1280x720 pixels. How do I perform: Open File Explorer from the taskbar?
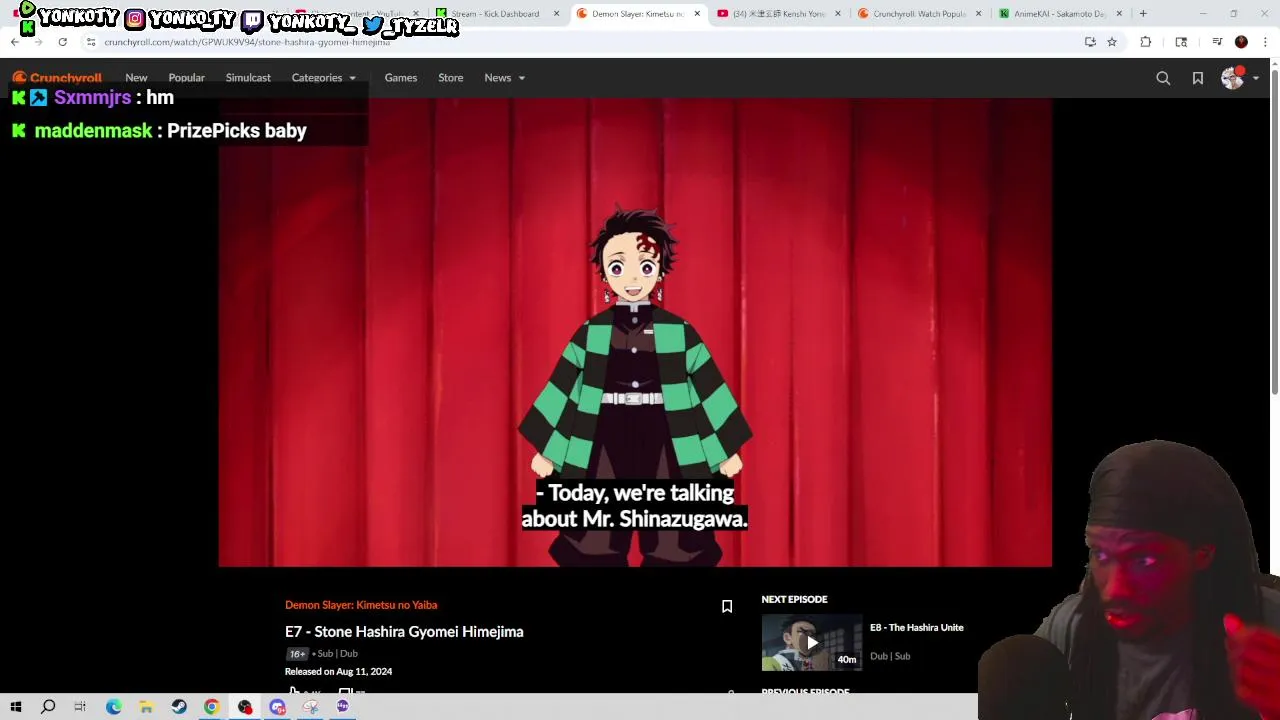[146, 707]
